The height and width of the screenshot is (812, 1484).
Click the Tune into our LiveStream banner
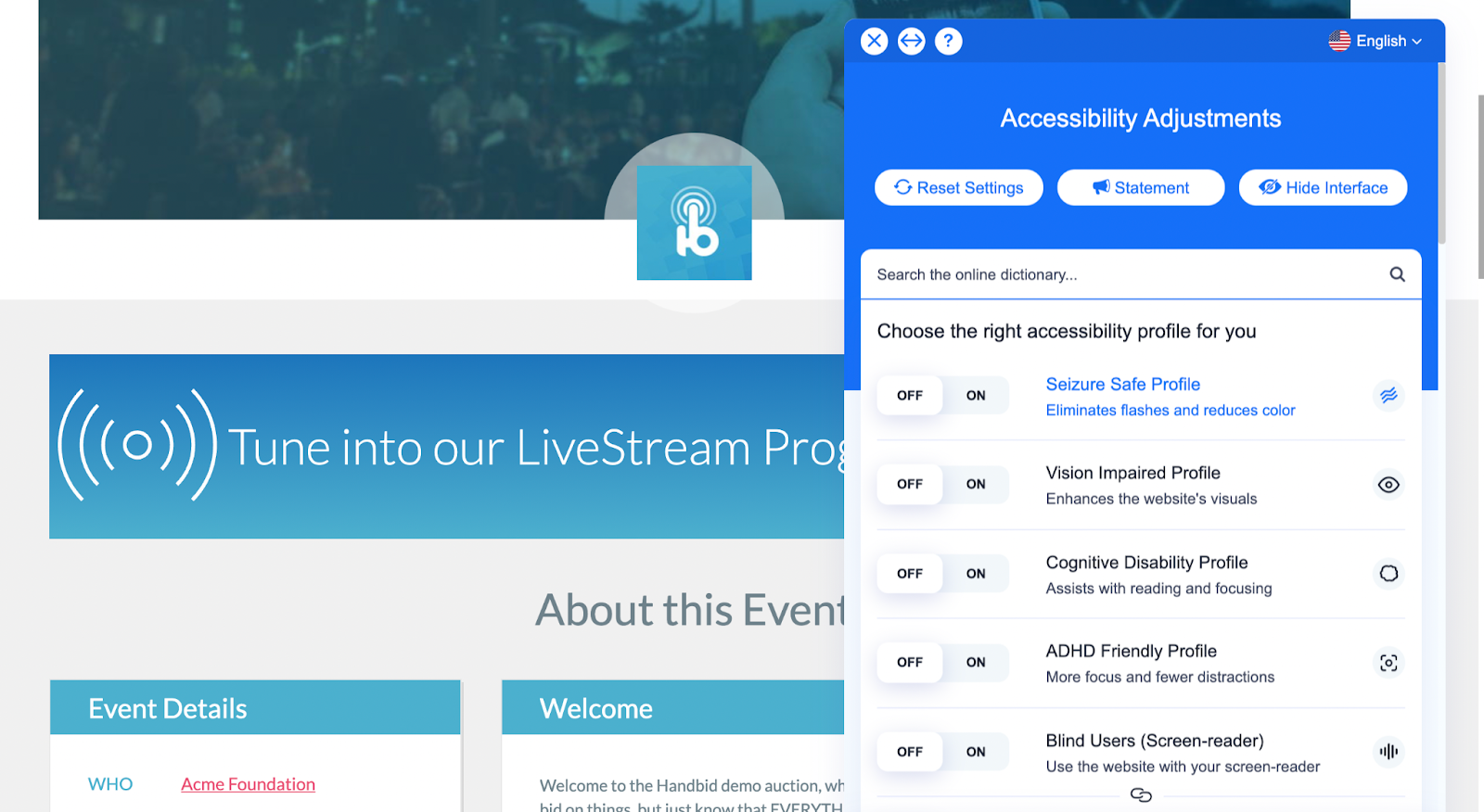click(x=446, y=446)
